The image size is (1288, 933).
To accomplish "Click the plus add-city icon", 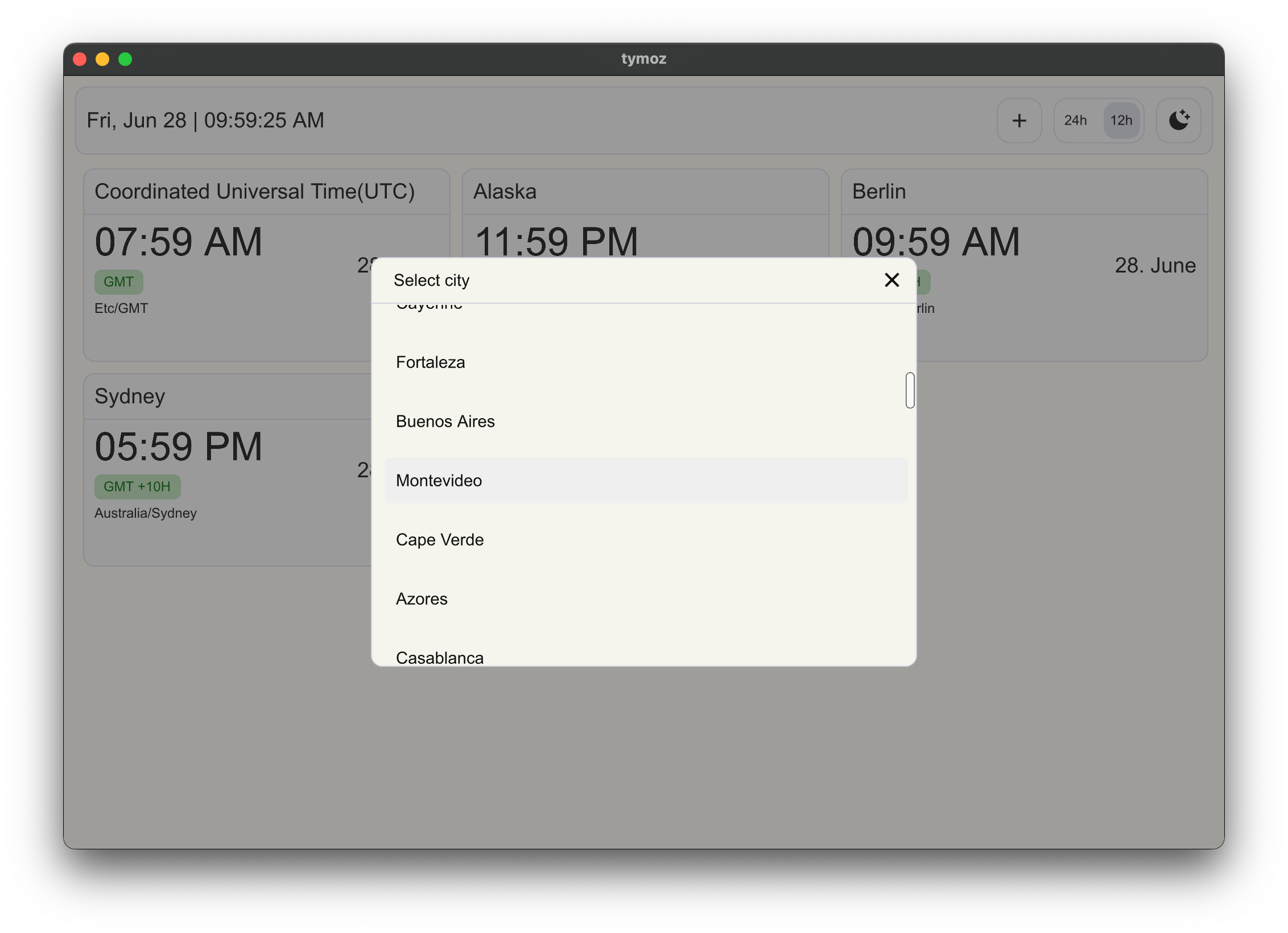I will tap(1019, 121).
